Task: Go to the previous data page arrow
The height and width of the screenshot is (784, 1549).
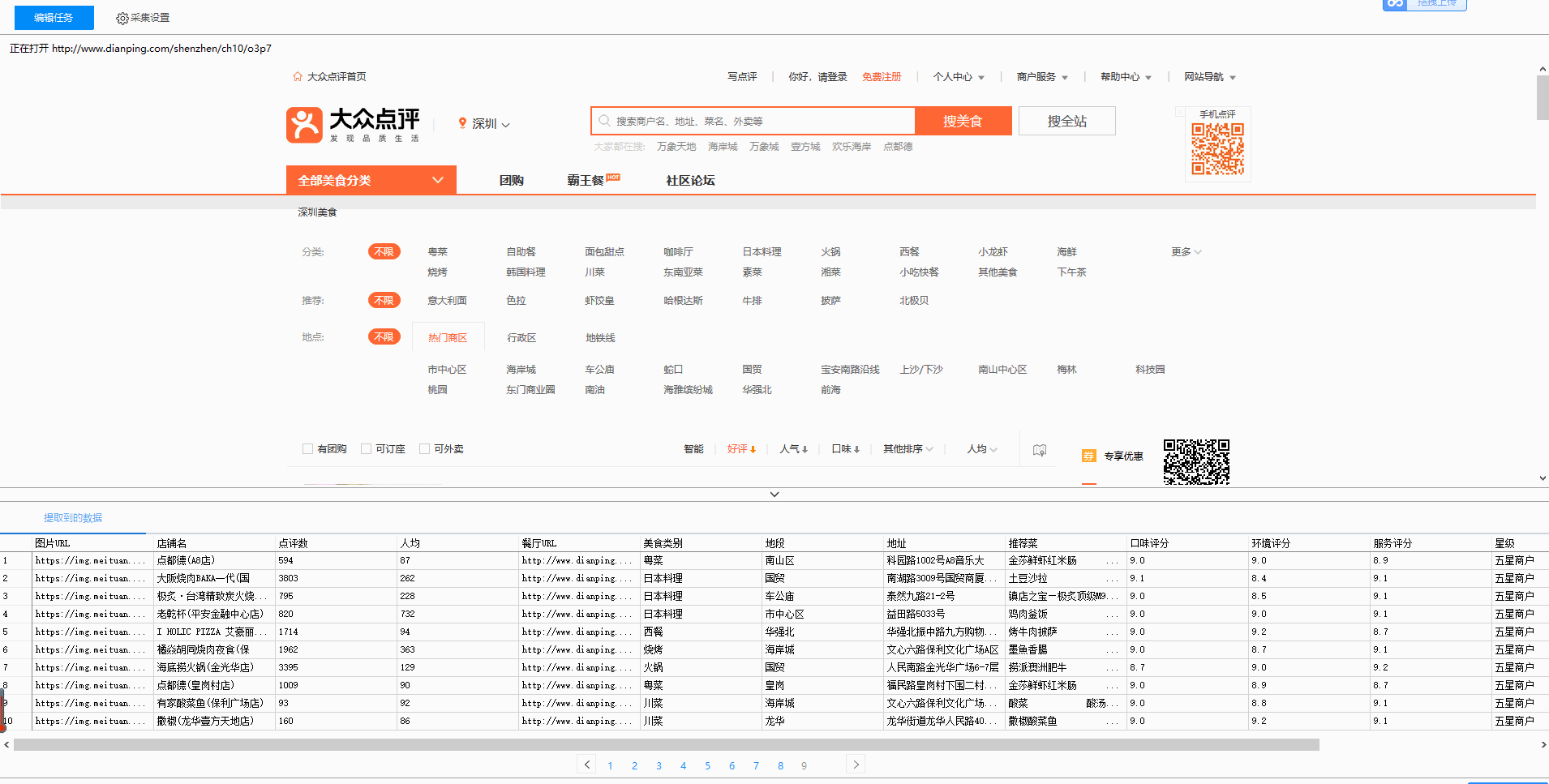Action: 587,764
